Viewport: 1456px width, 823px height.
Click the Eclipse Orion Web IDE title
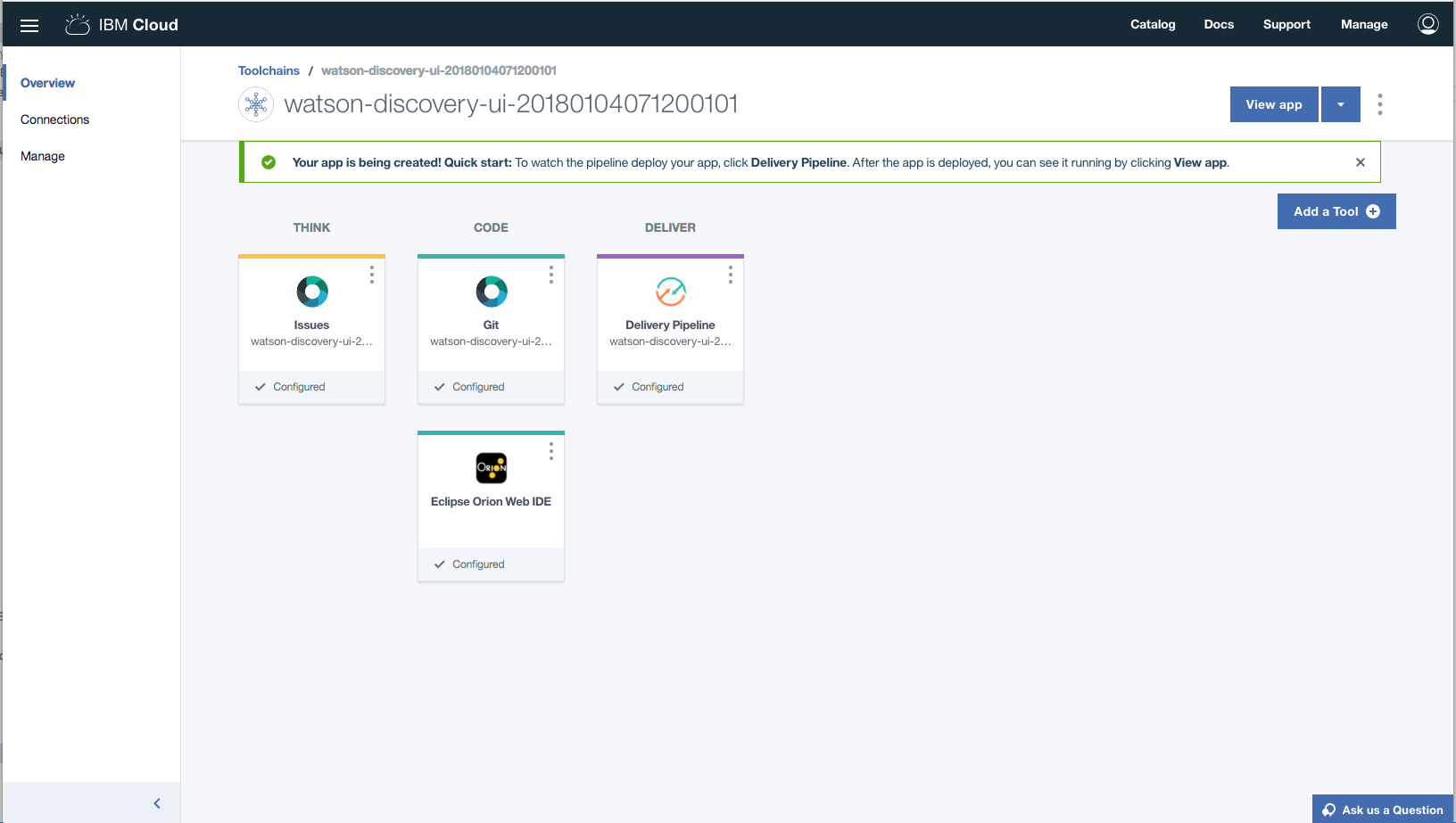(x=491, y=502)
